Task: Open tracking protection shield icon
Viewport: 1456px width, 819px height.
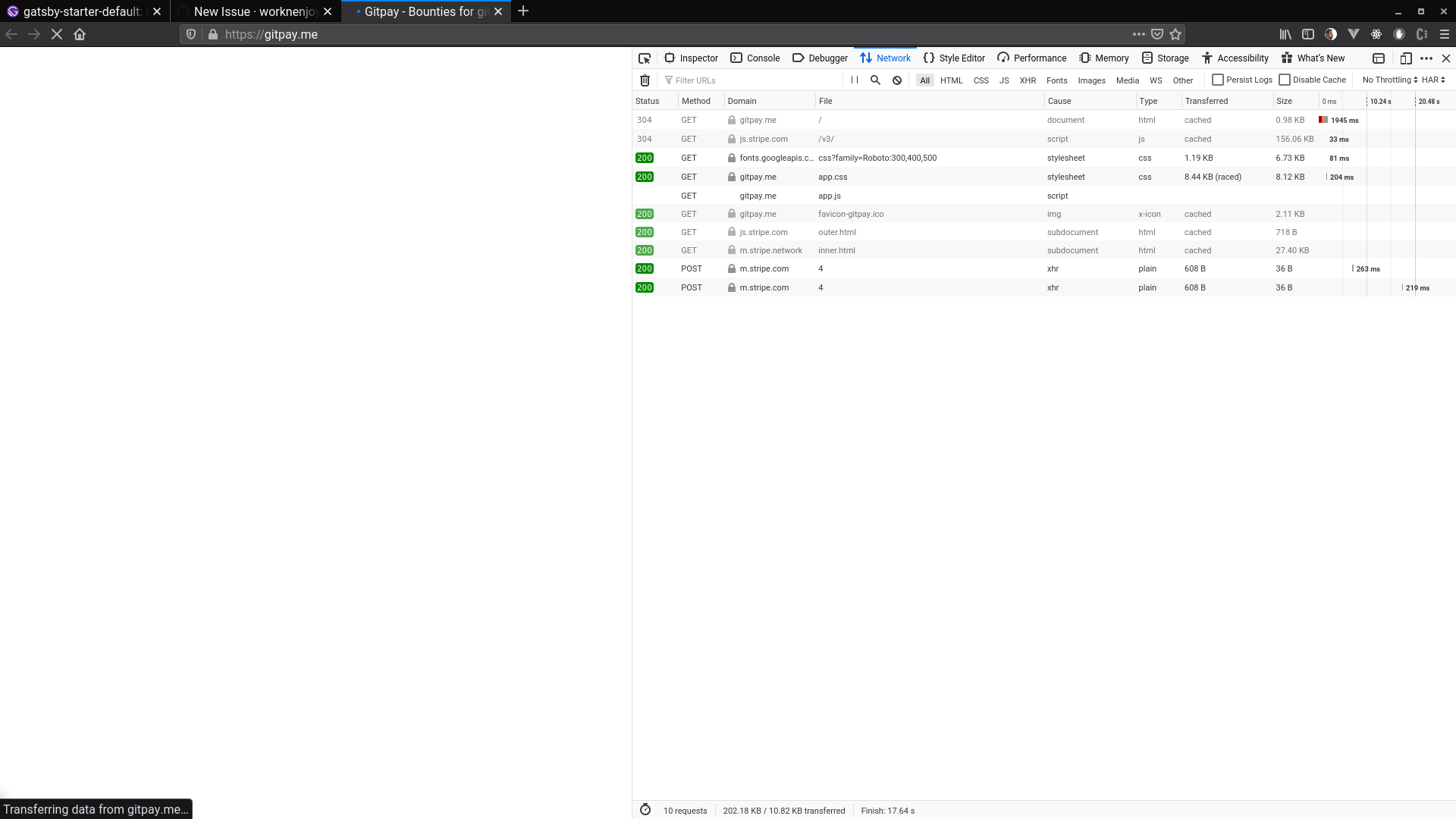Action: pos(191,34)
